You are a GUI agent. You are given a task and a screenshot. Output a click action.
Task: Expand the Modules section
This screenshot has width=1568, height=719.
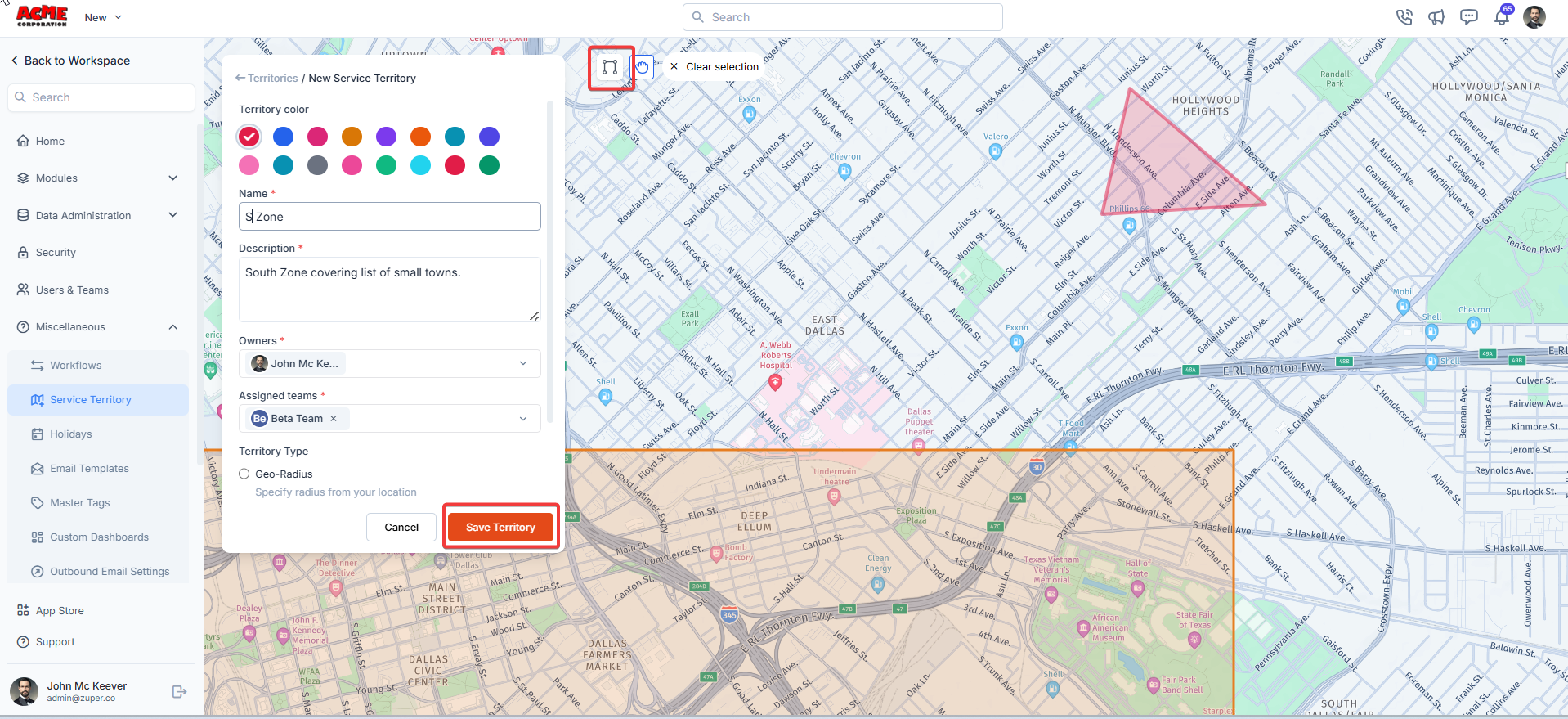172,178
